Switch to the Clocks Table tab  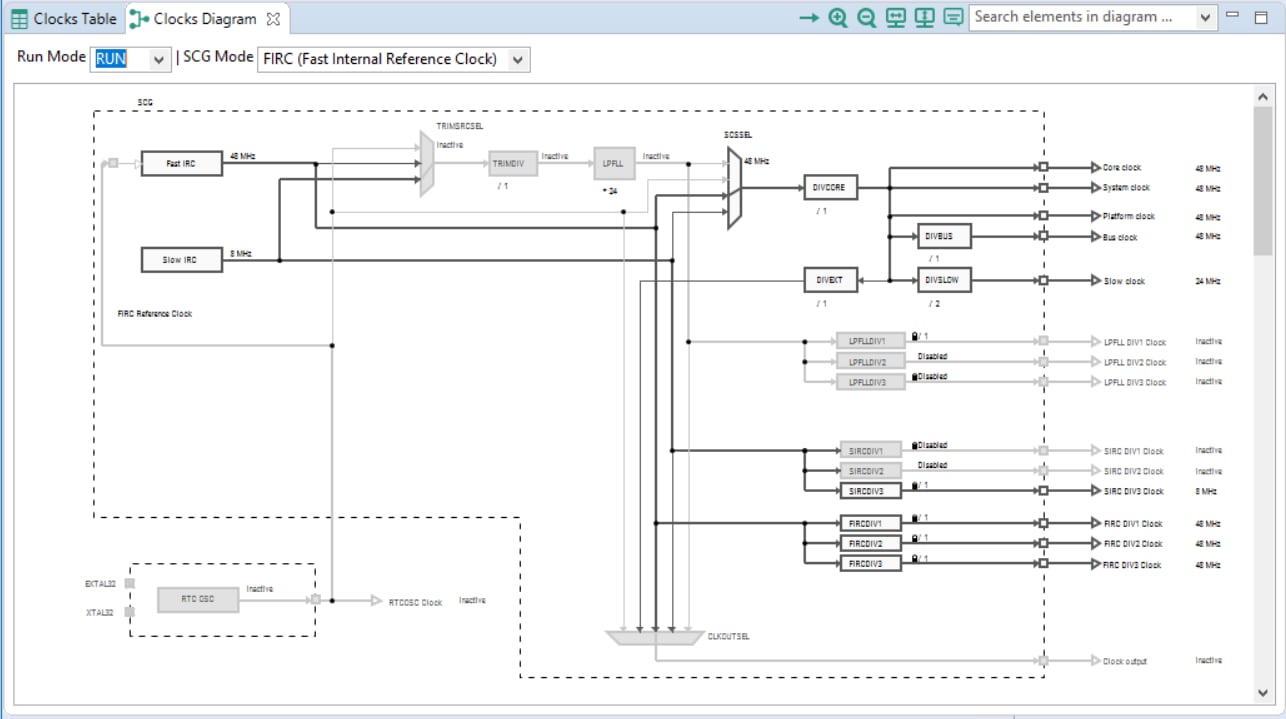(x=64, y=19)
